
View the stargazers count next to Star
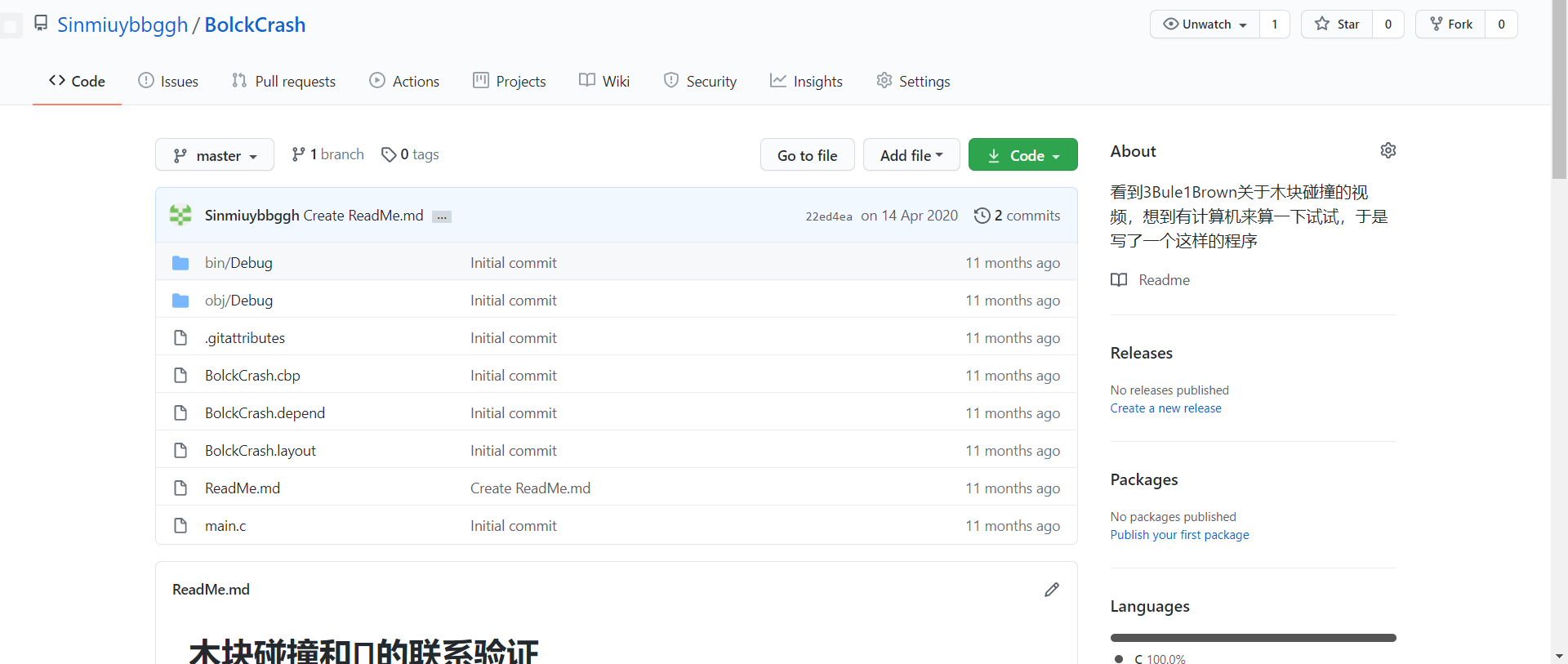coord(1388,25)
